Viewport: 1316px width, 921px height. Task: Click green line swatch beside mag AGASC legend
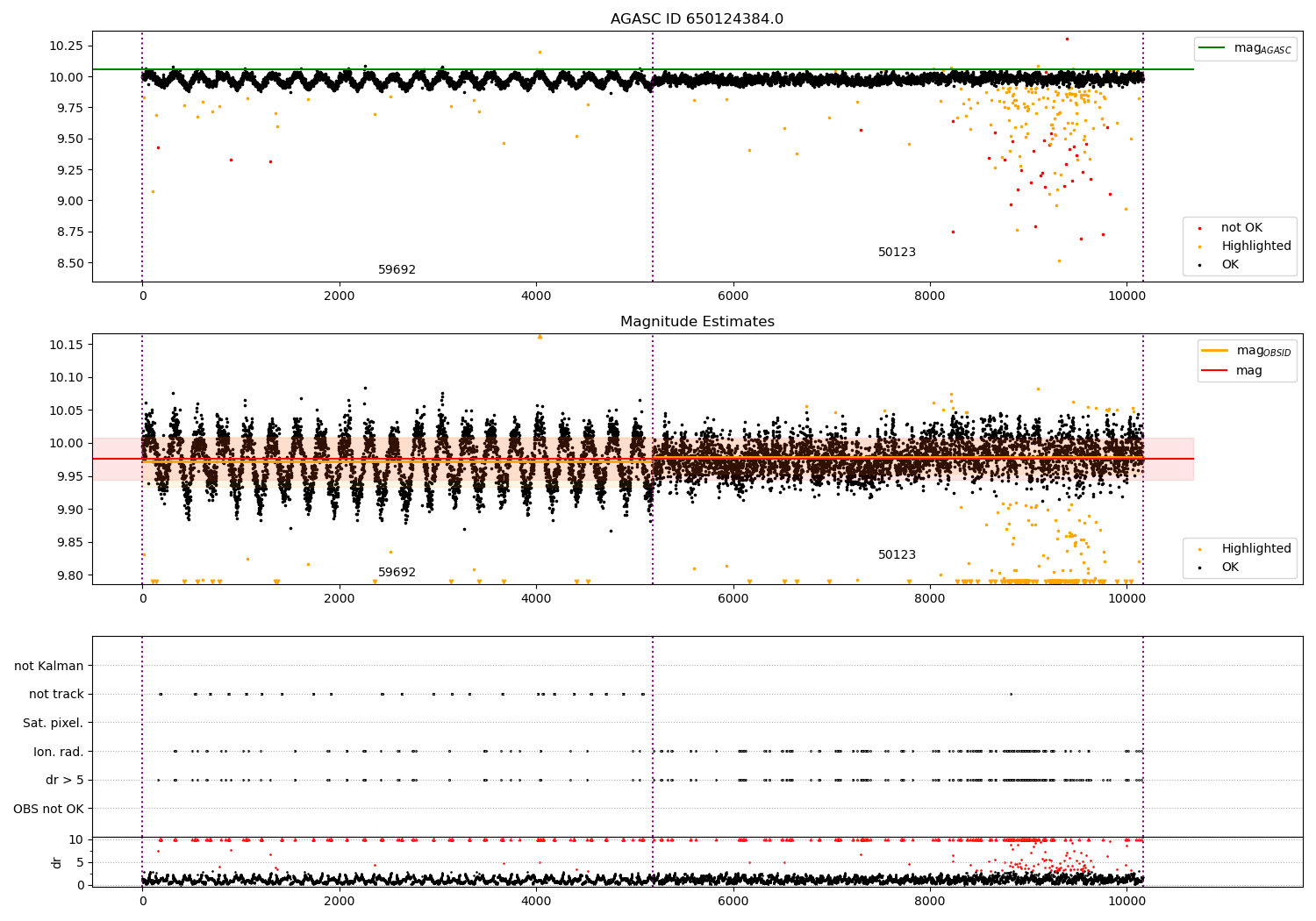[x=1212, y=48]
